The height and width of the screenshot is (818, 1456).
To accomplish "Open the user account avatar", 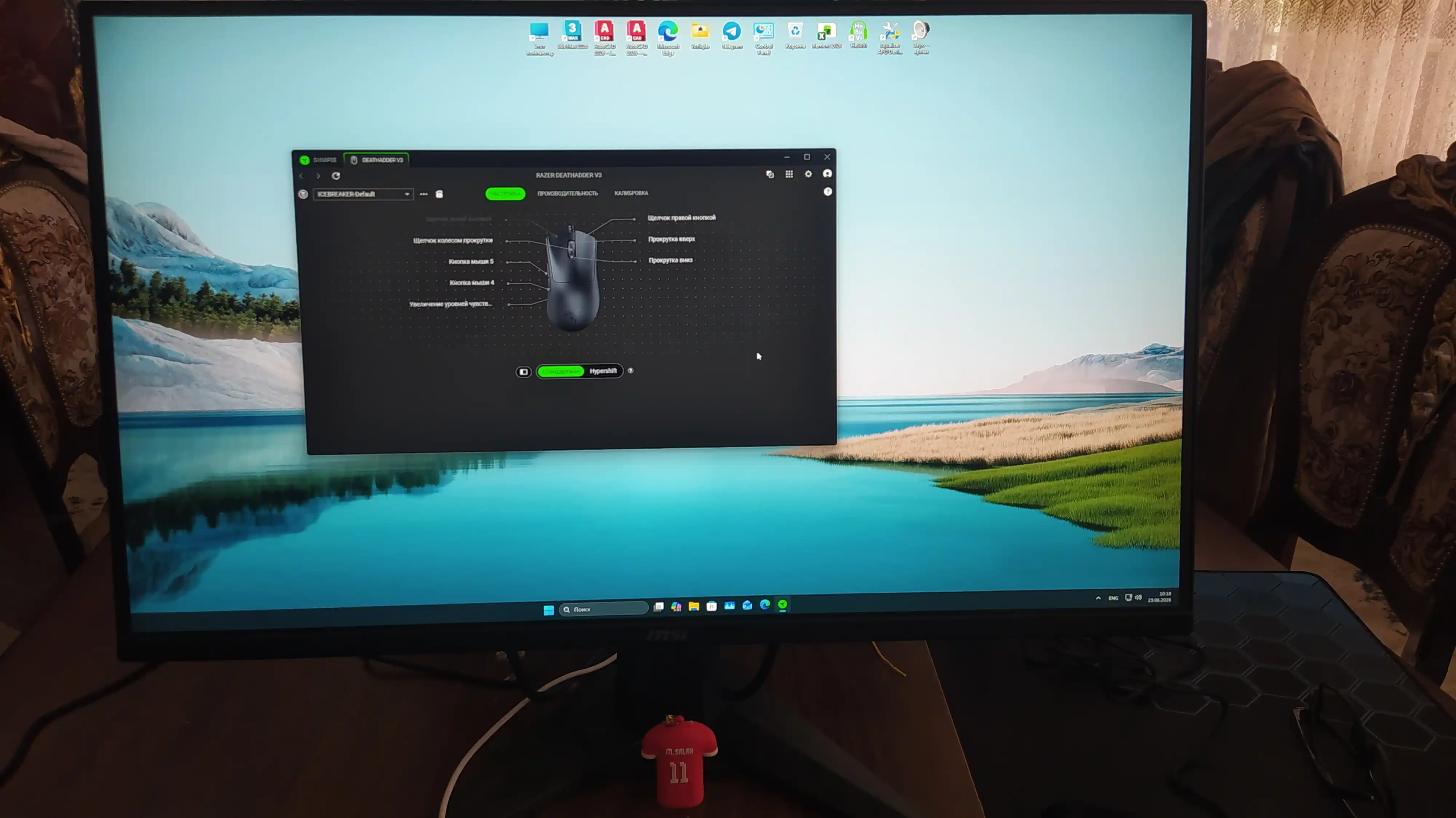I will coord(827,174).
